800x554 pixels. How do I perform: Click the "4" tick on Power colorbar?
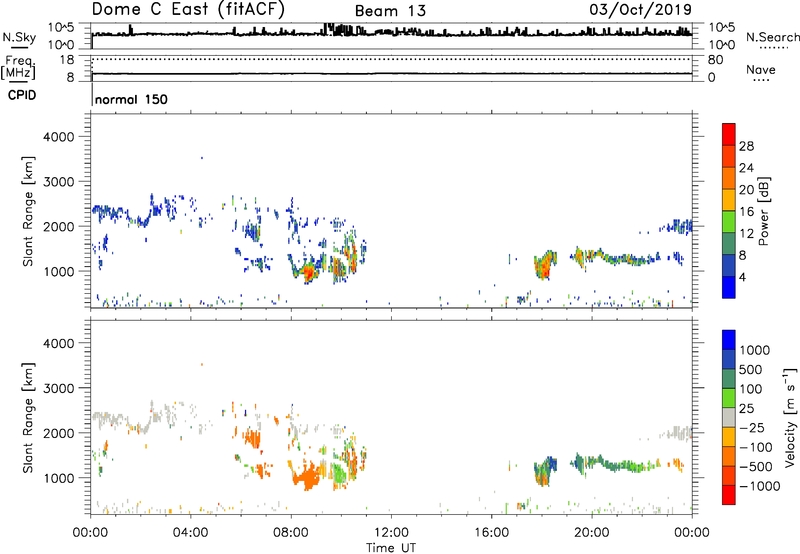(x=743, y=277)
